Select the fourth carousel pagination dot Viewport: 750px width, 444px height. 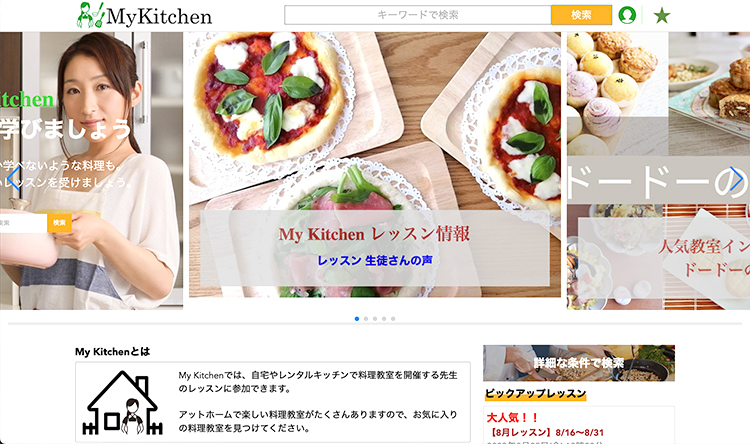(384, 319)
